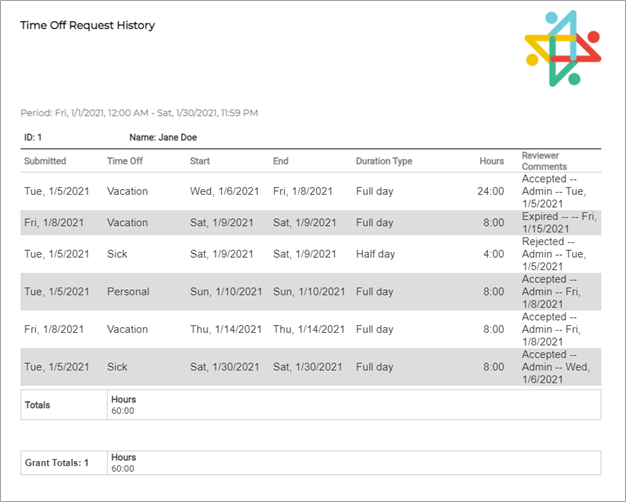
Task: Click comment Accepted Admin Tue, 1/5/2021
Action: point(554,191)
